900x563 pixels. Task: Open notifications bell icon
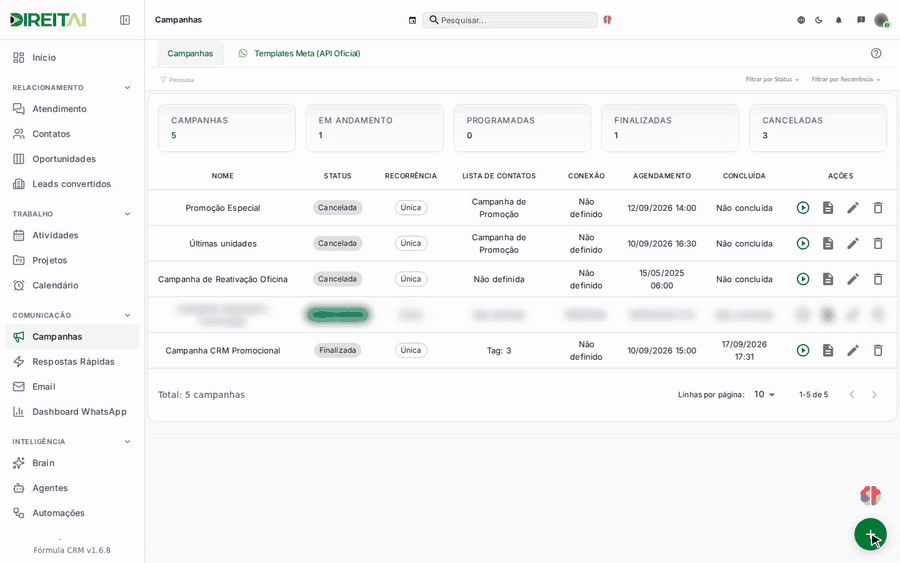pyautogui.click(x=839, y=20)
